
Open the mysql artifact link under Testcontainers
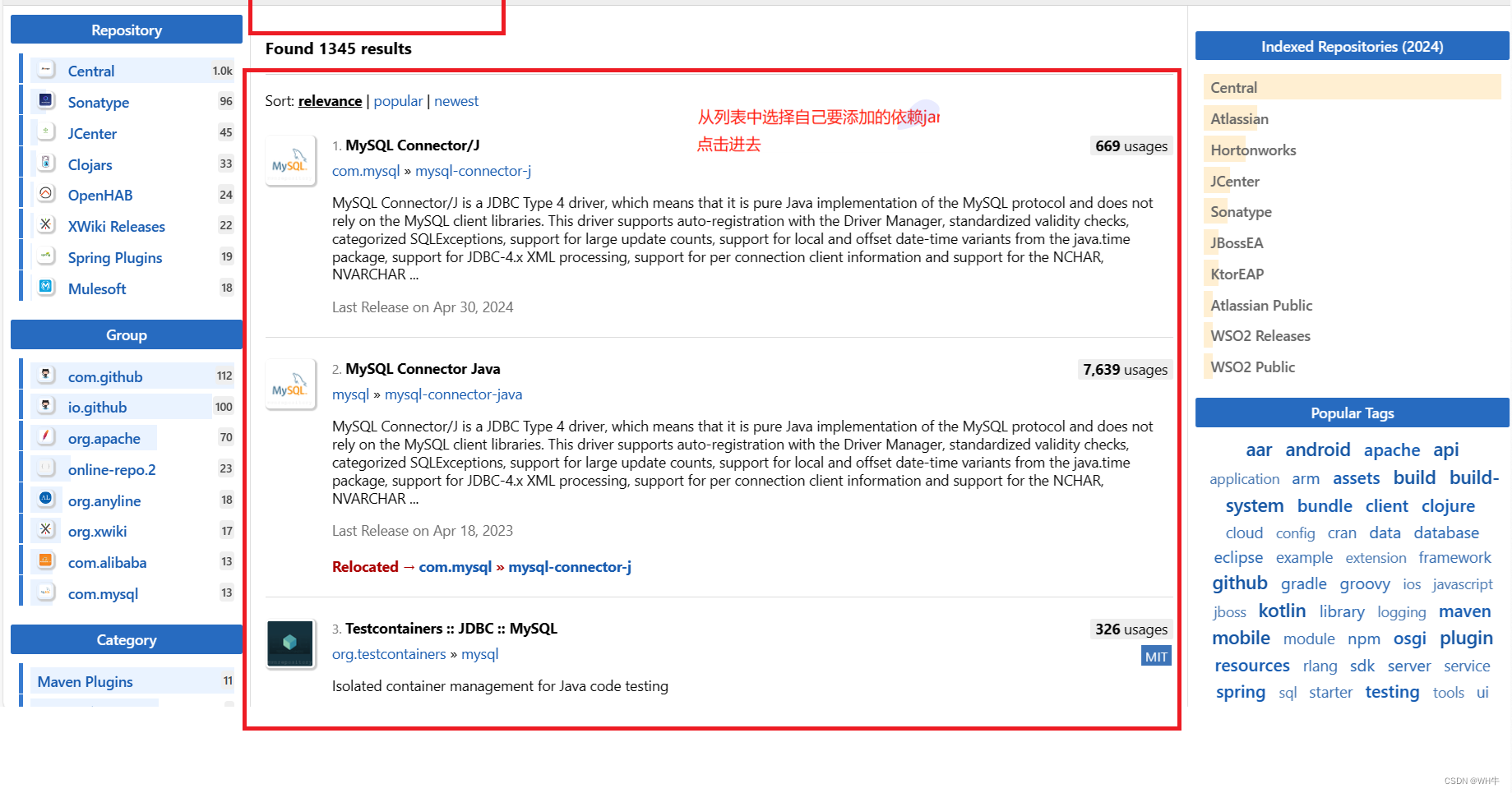[x=480, y=654]
